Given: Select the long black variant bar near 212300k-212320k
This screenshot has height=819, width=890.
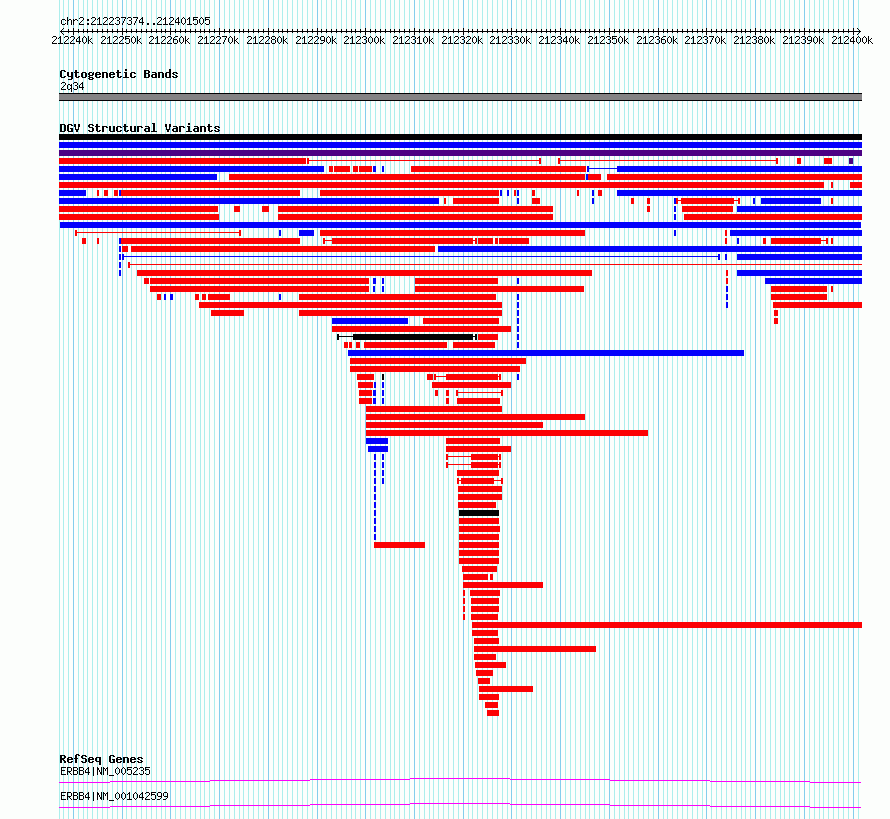Looking at the screenshot, I should [407, 337].
